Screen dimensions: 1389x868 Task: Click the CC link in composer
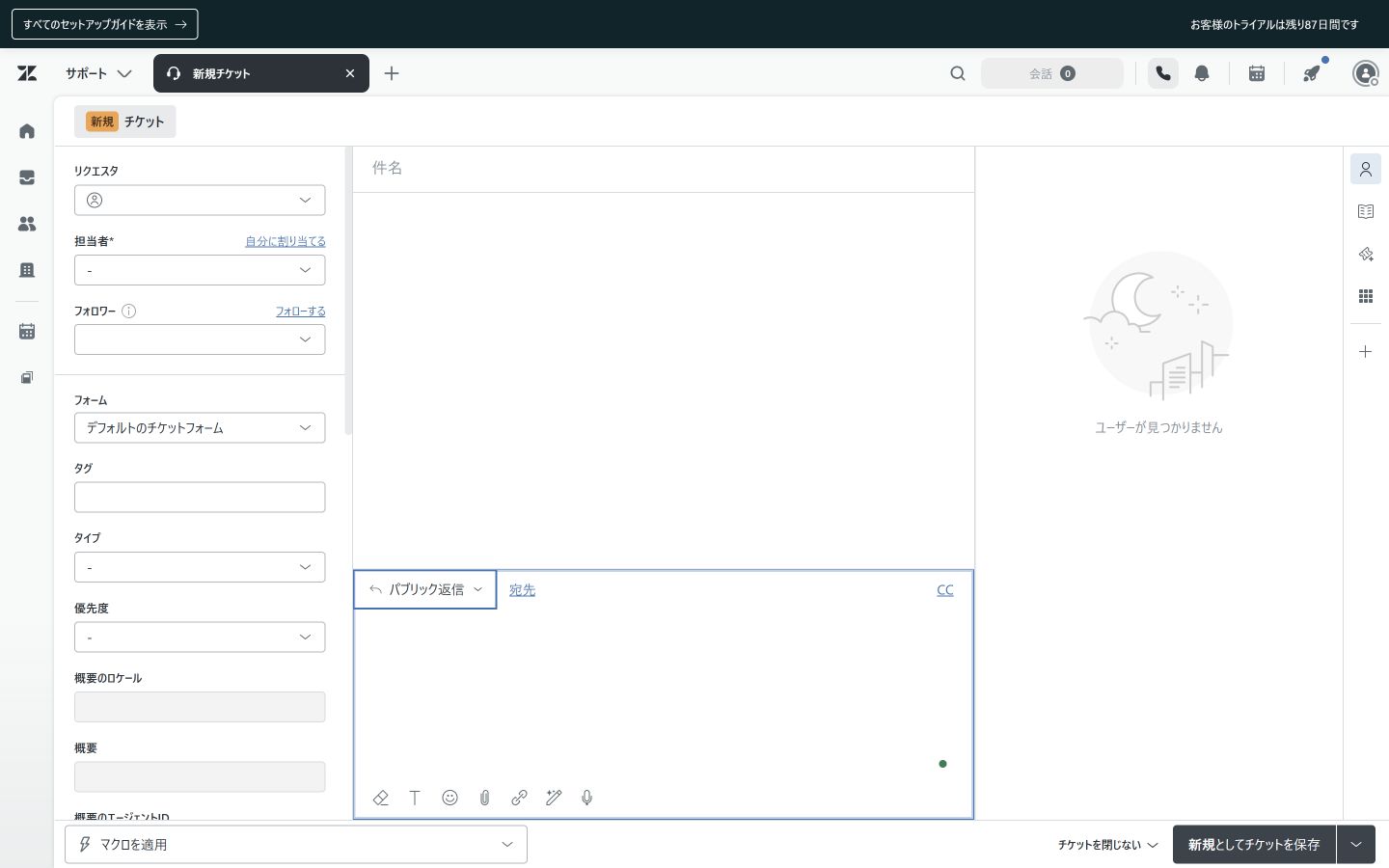[945, 590]
